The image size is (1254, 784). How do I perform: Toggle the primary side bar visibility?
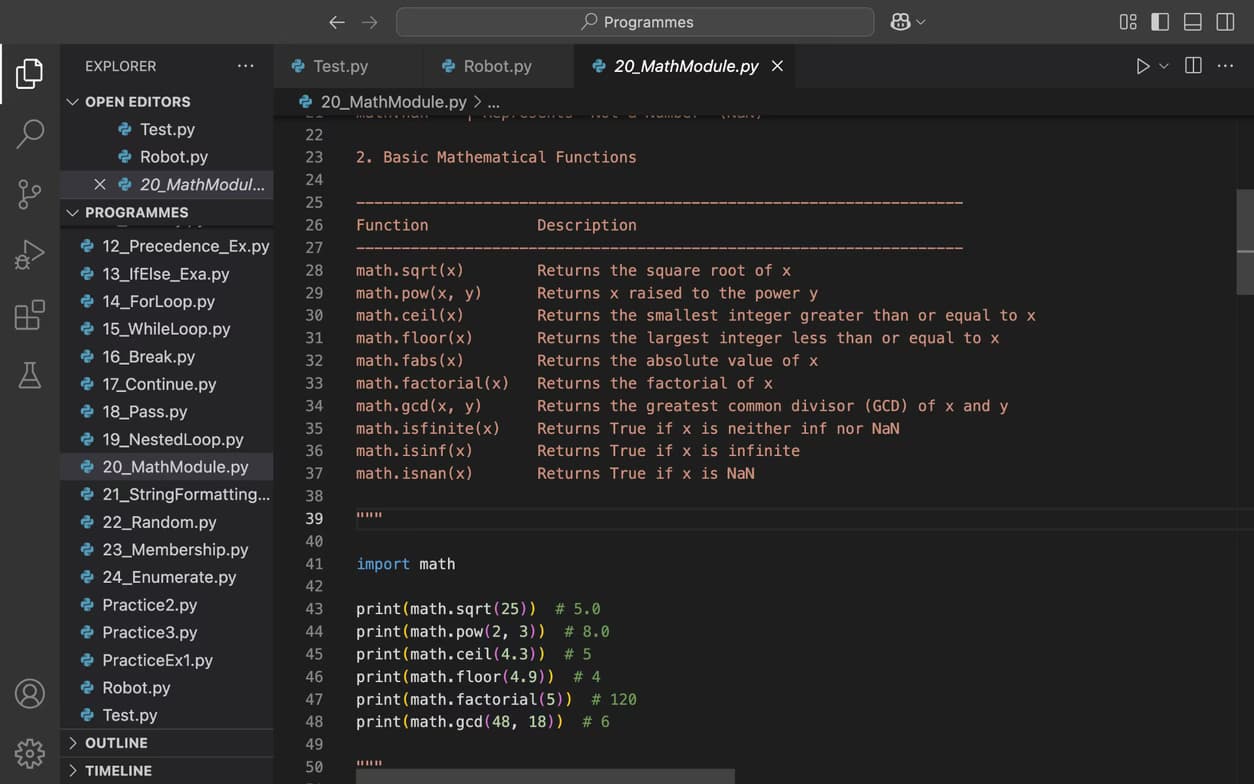pyautogui.click(x=1160, y=22)
